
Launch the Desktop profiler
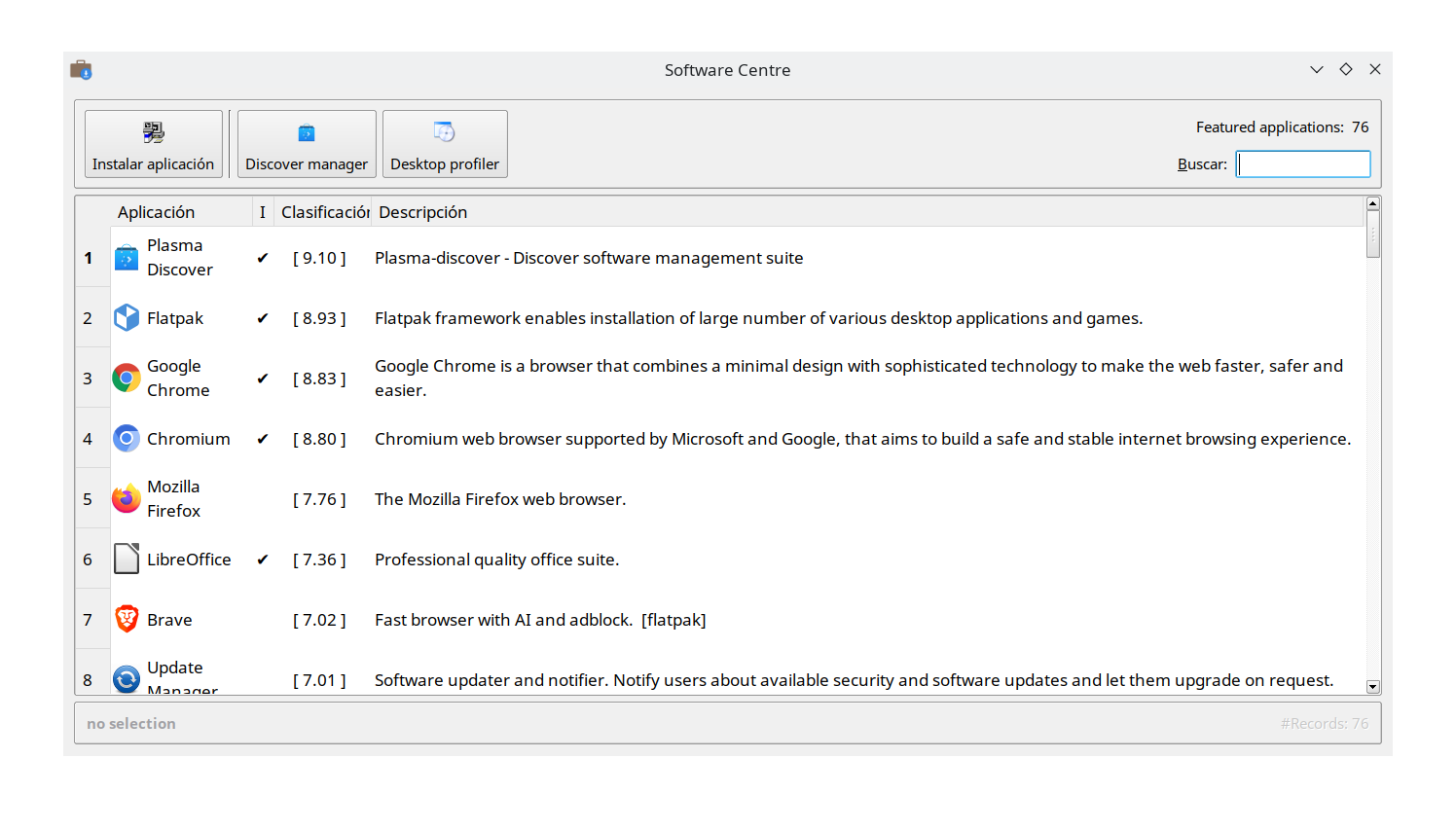(x=445, y=144)
